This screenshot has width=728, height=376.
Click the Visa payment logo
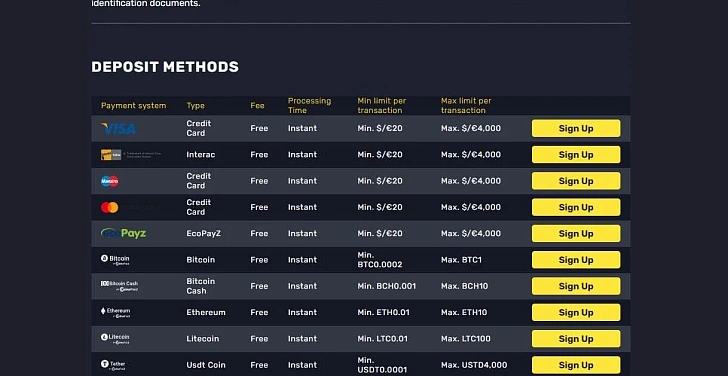118,129
